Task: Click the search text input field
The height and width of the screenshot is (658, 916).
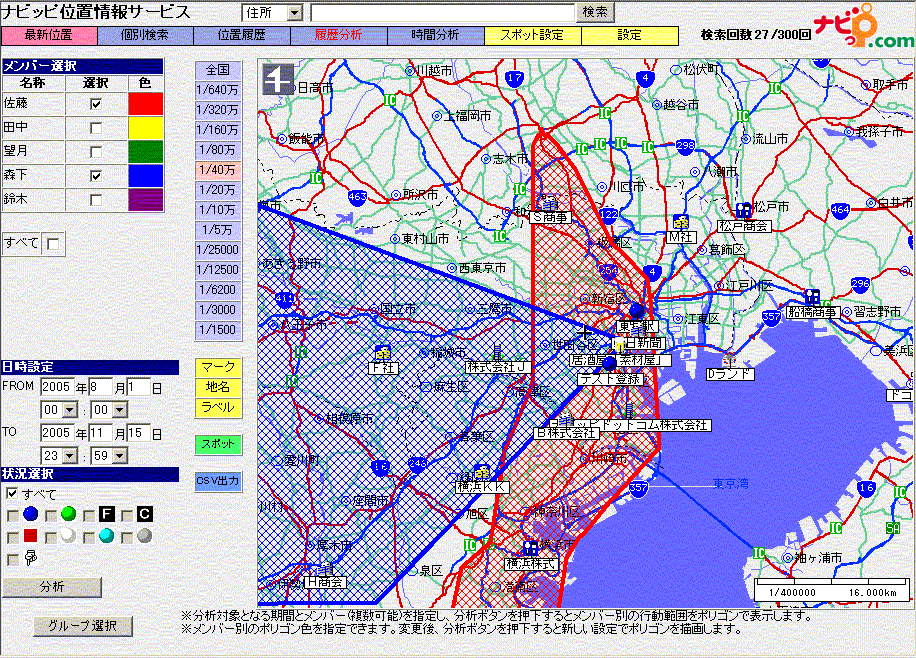Action: 441,13
